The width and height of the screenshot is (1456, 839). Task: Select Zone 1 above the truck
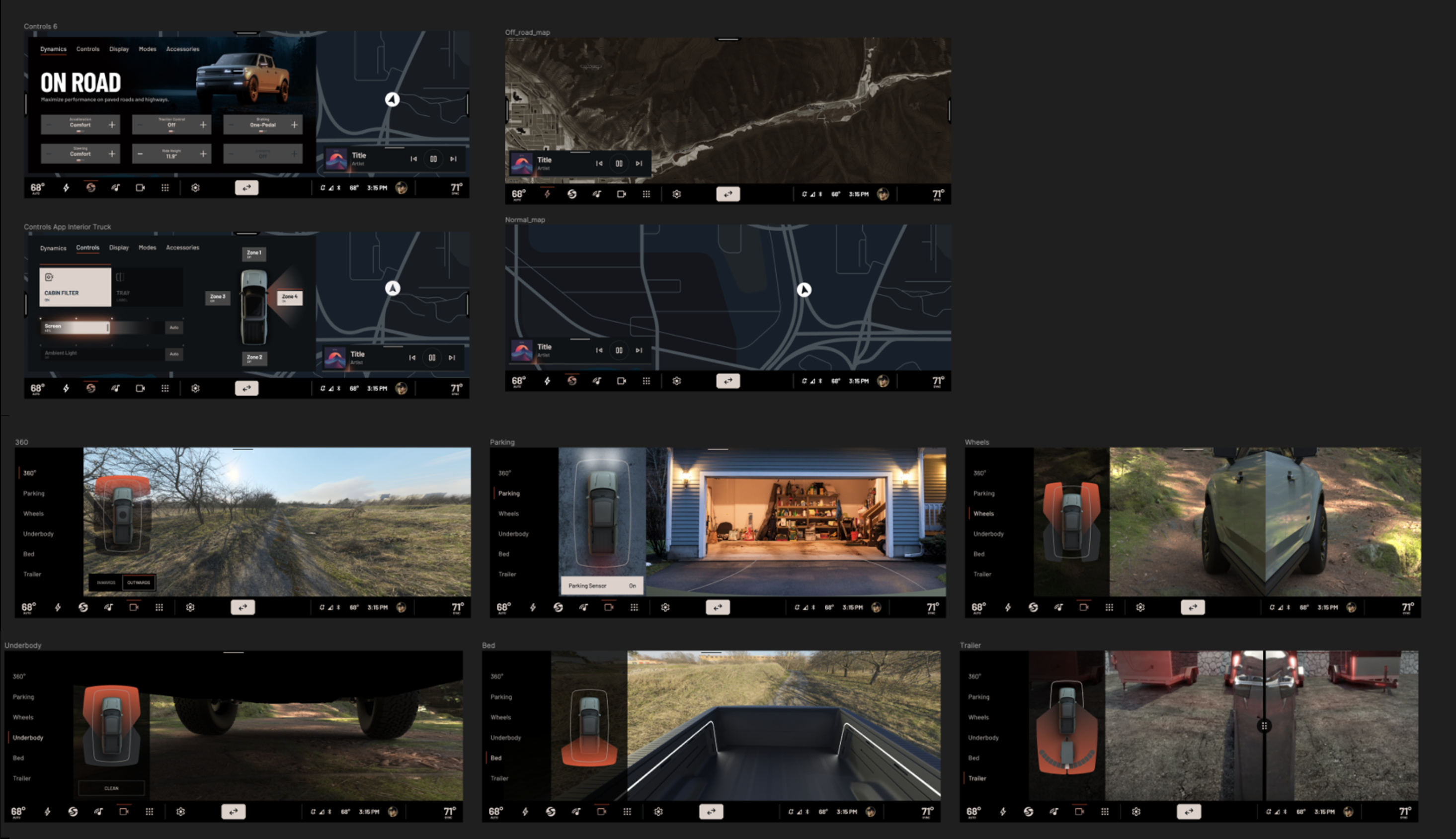(x=254, y=253)
